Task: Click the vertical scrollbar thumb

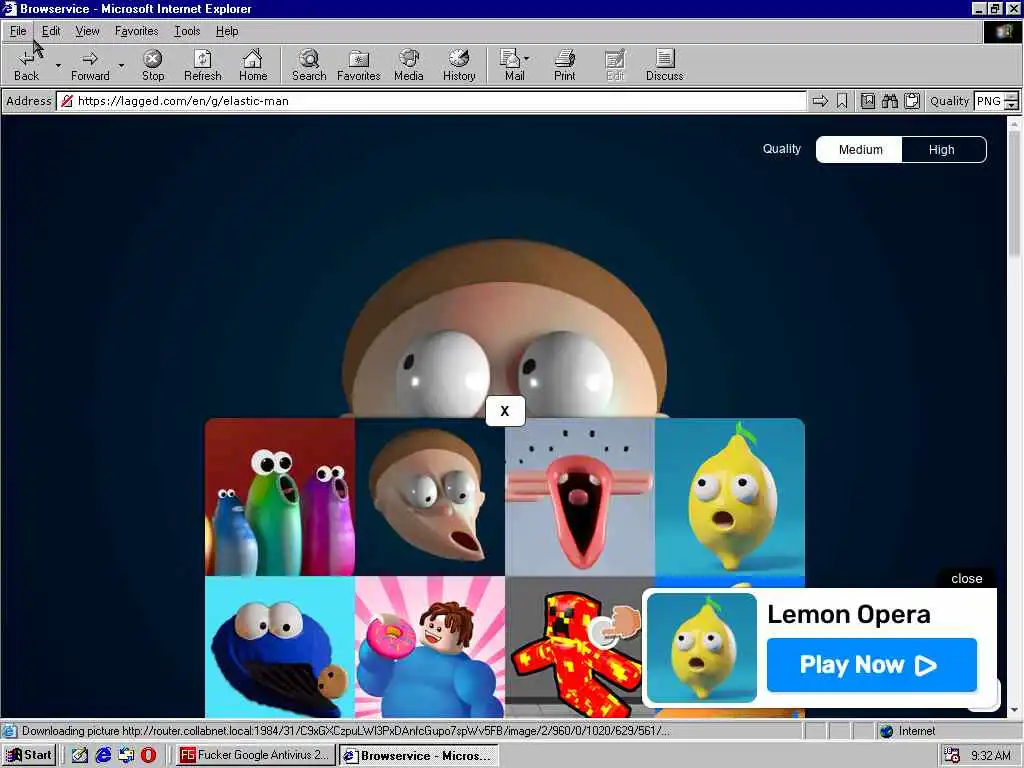Action: (1014, 193)
